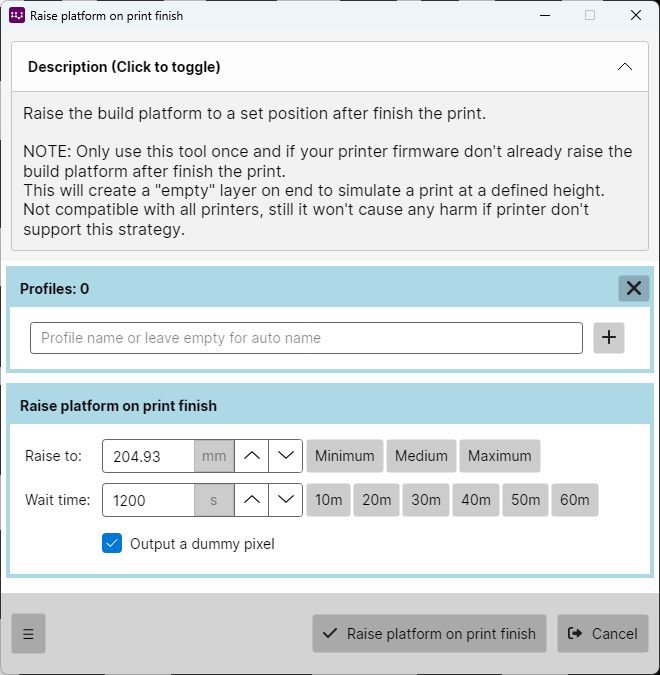This screenshot has height=675, width=660.
Task: Click the profile name input field
Action: pos(306,338)
